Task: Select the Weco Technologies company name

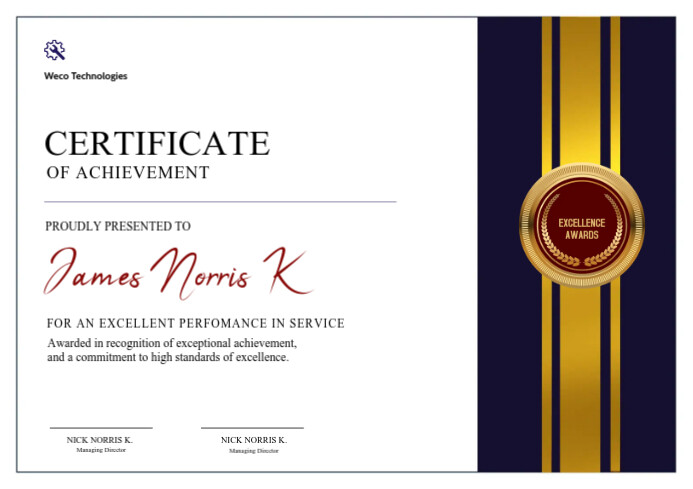Action: [86, 76]
